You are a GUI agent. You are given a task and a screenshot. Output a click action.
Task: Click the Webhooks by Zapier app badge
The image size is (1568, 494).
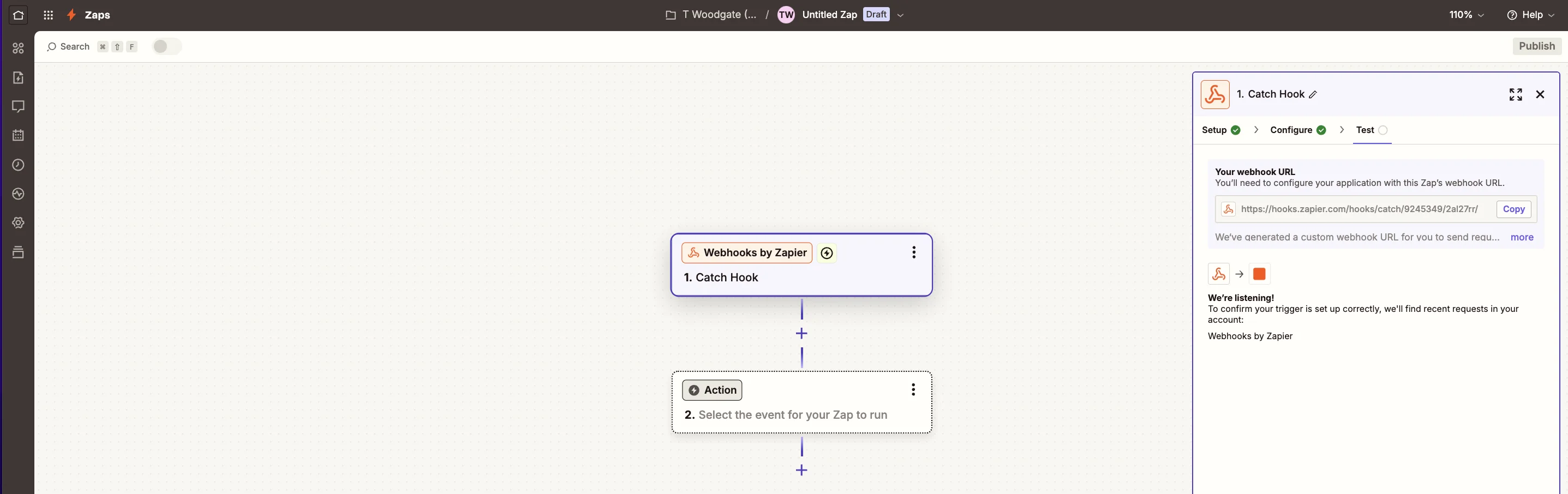(x=747, y=253)
